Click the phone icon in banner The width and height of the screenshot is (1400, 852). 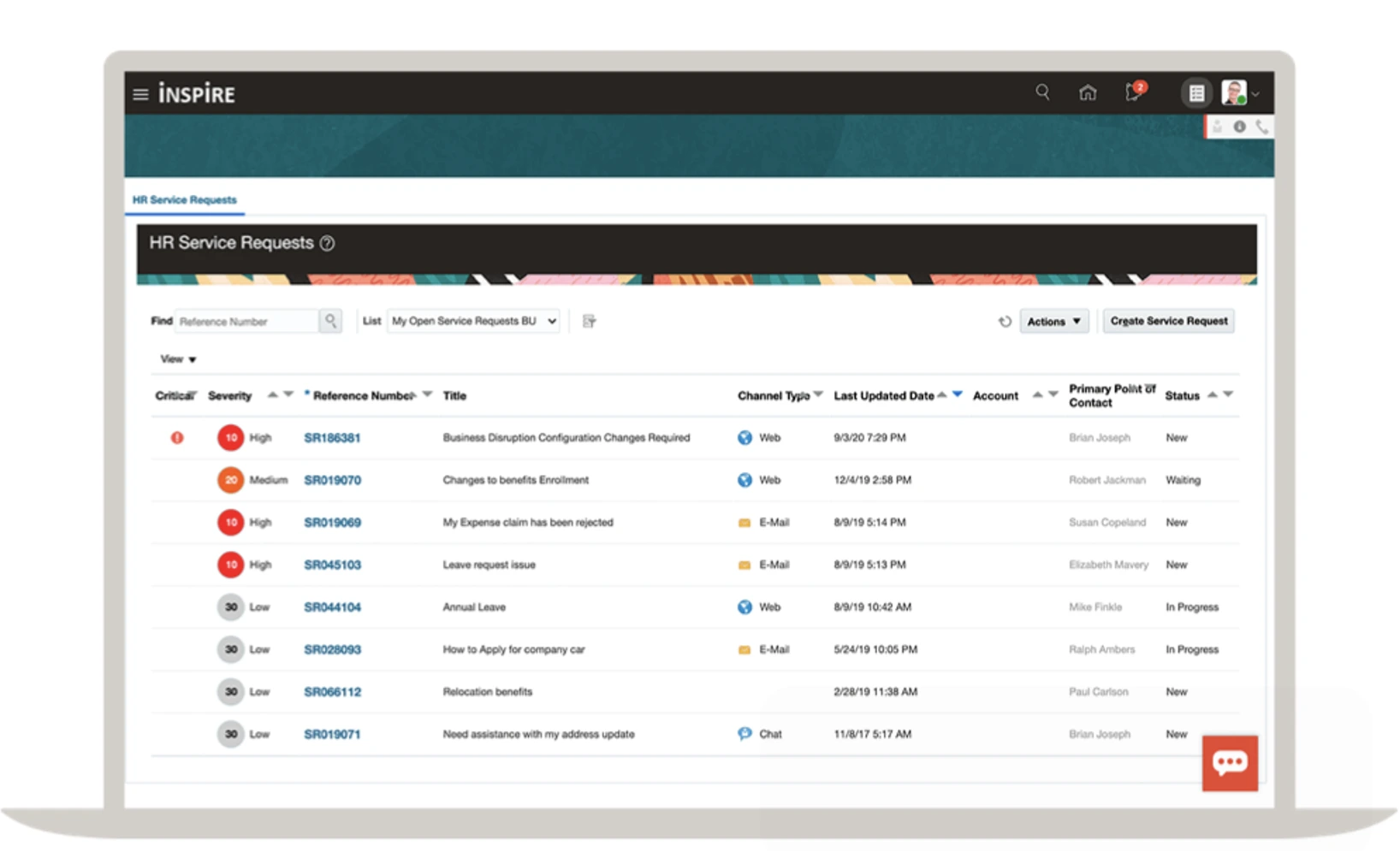click(x=1261, y=127)
